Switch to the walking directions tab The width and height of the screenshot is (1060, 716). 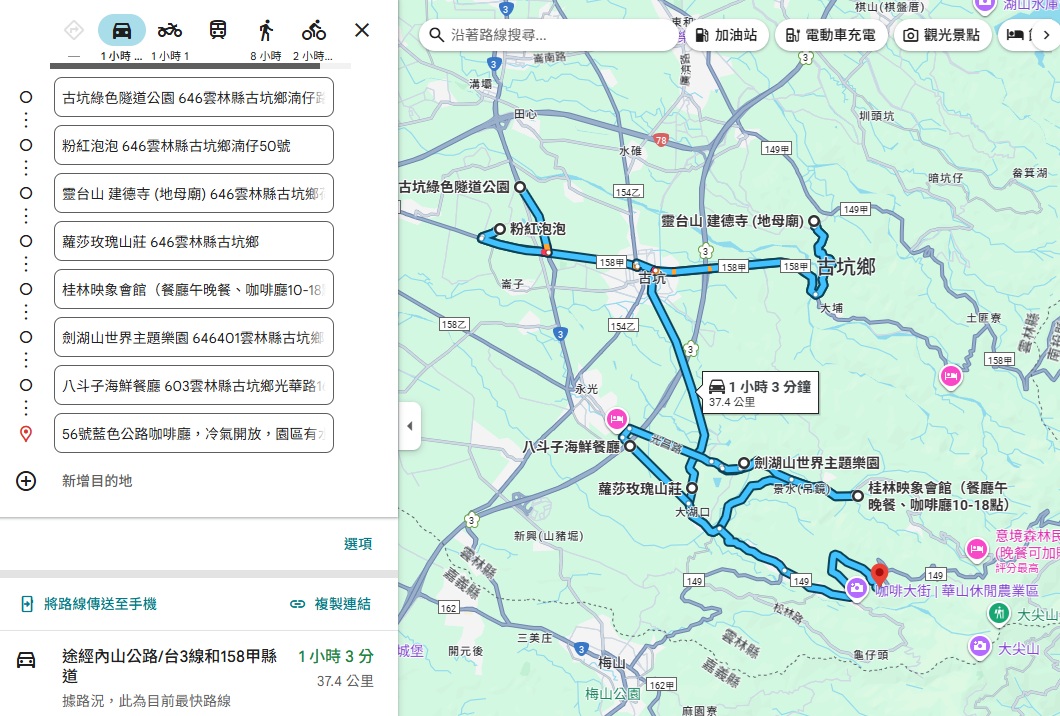[264, 30]
